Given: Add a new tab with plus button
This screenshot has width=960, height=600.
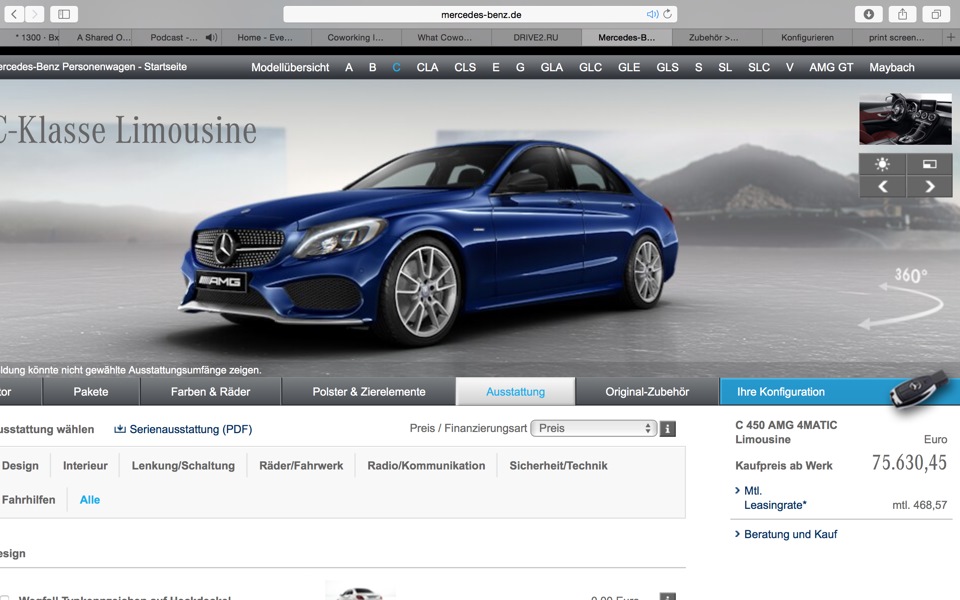Looking at the screenshot, I should [951, 37].
